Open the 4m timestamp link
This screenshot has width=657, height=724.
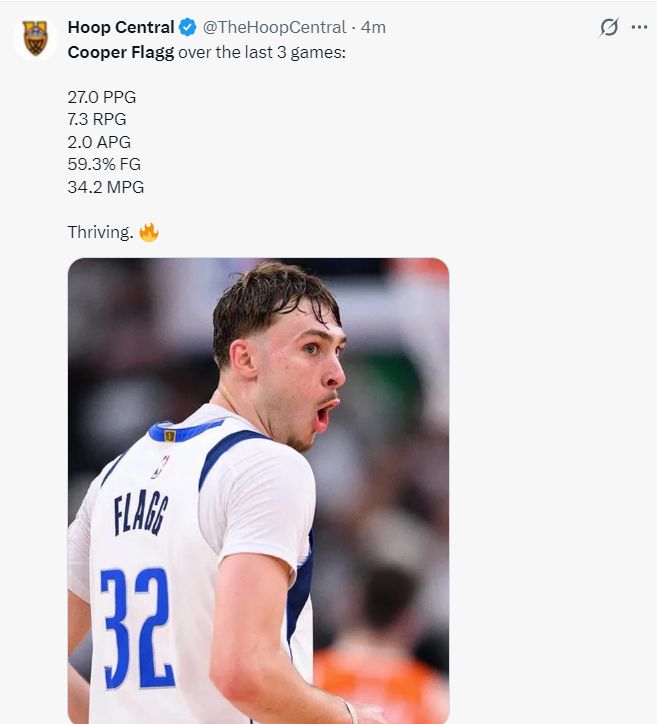click(x=373, y=27)
